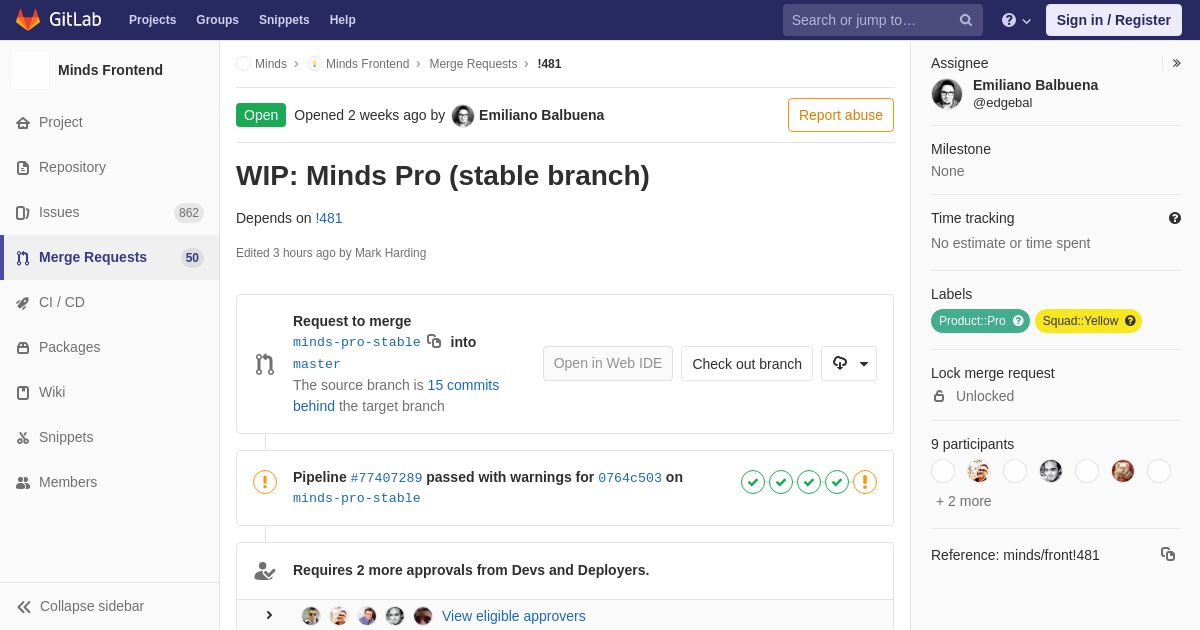The height and width of the screenshot is (630, 1200).
Task: Click master target branch link
Action: (x=317, y=364)
